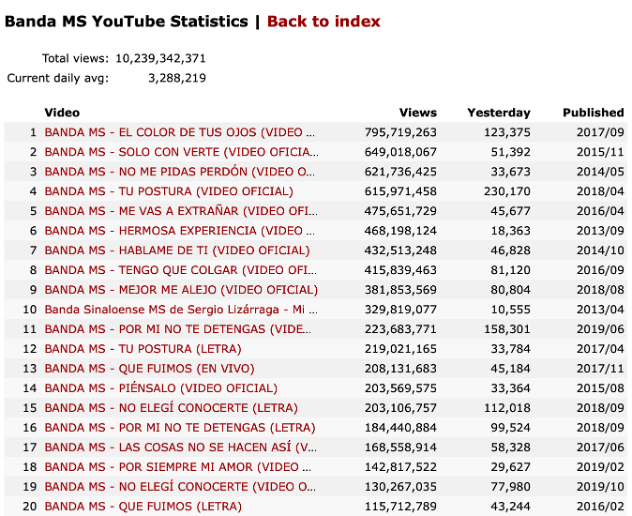
Task: Open Banda Sinaloense MS de Sergio Lizárraga link
Action: tap(181, 309)
